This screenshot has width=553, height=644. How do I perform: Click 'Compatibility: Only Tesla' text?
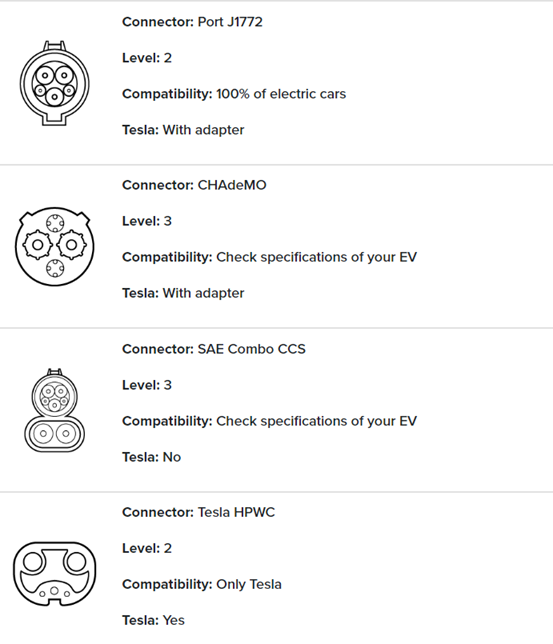click(x=202, y=584)
